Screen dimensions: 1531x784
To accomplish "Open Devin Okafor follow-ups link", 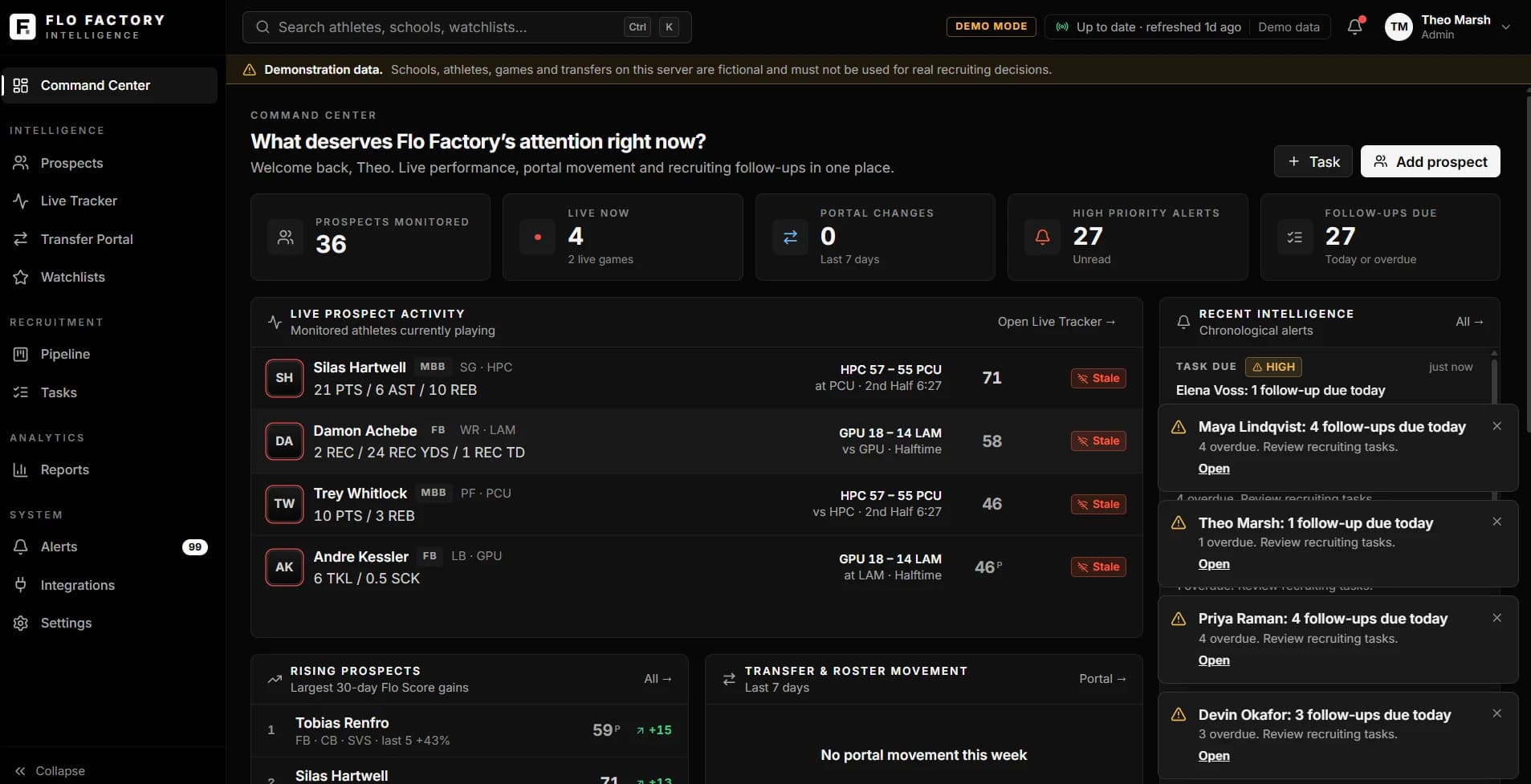I will point(1214,756).
